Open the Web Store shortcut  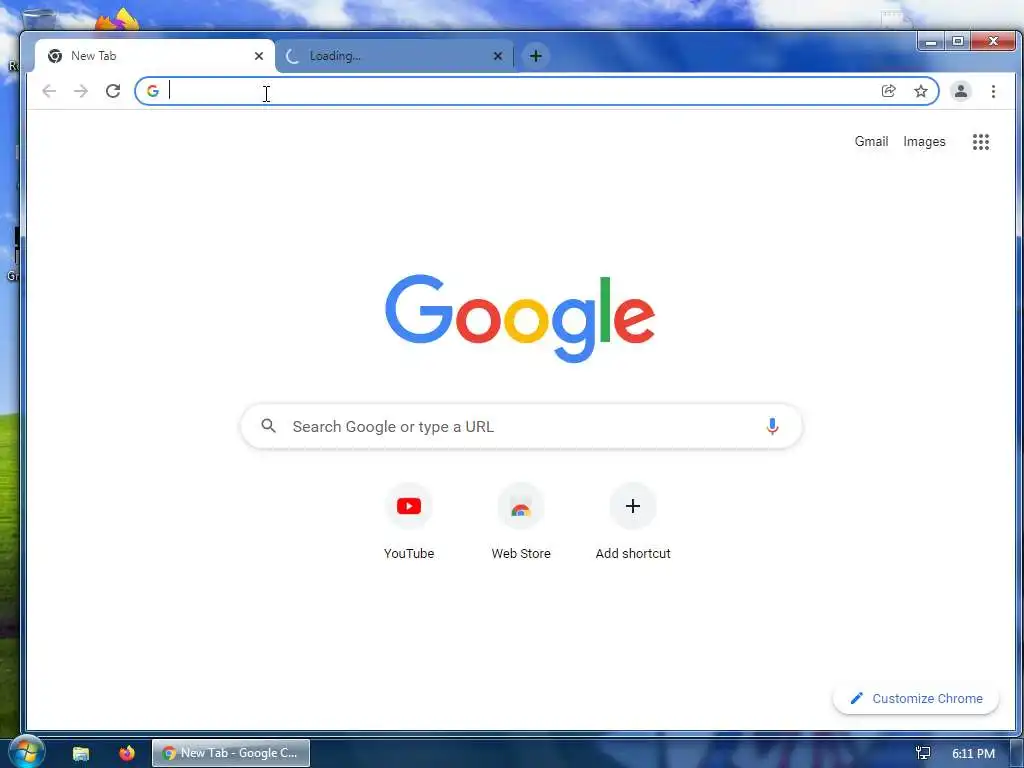click(520, 522)
